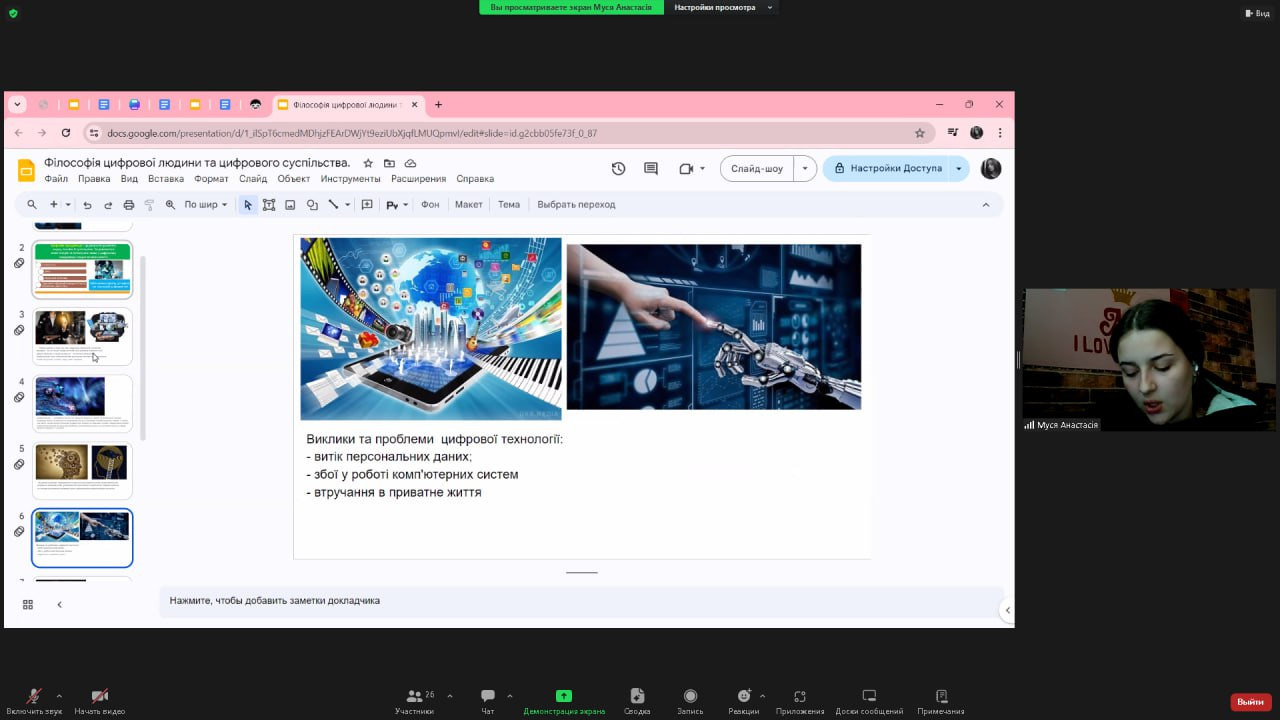1280x720 pixels.
Task: Open version history clock icon
Action: [x=618, y=169]
